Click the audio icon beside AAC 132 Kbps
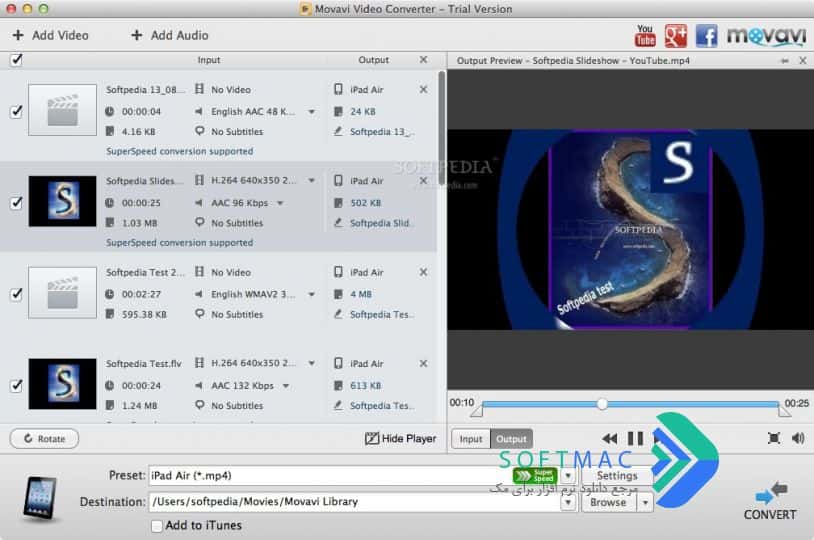Screen dimensions: 814x540 (x=199, y=386)
